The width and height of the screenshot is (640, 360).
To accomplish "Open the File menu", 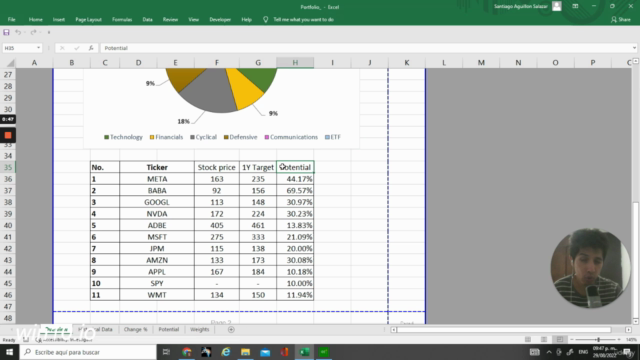I will pos(11,19).
